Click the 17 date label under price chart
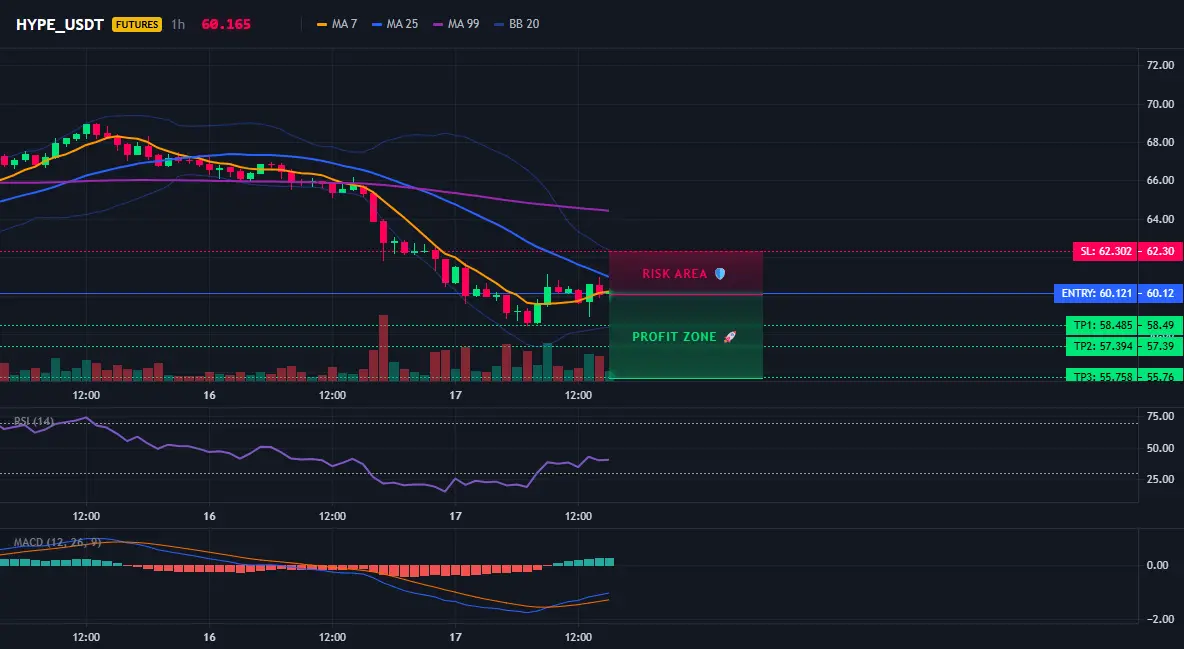 pos(455,395)
